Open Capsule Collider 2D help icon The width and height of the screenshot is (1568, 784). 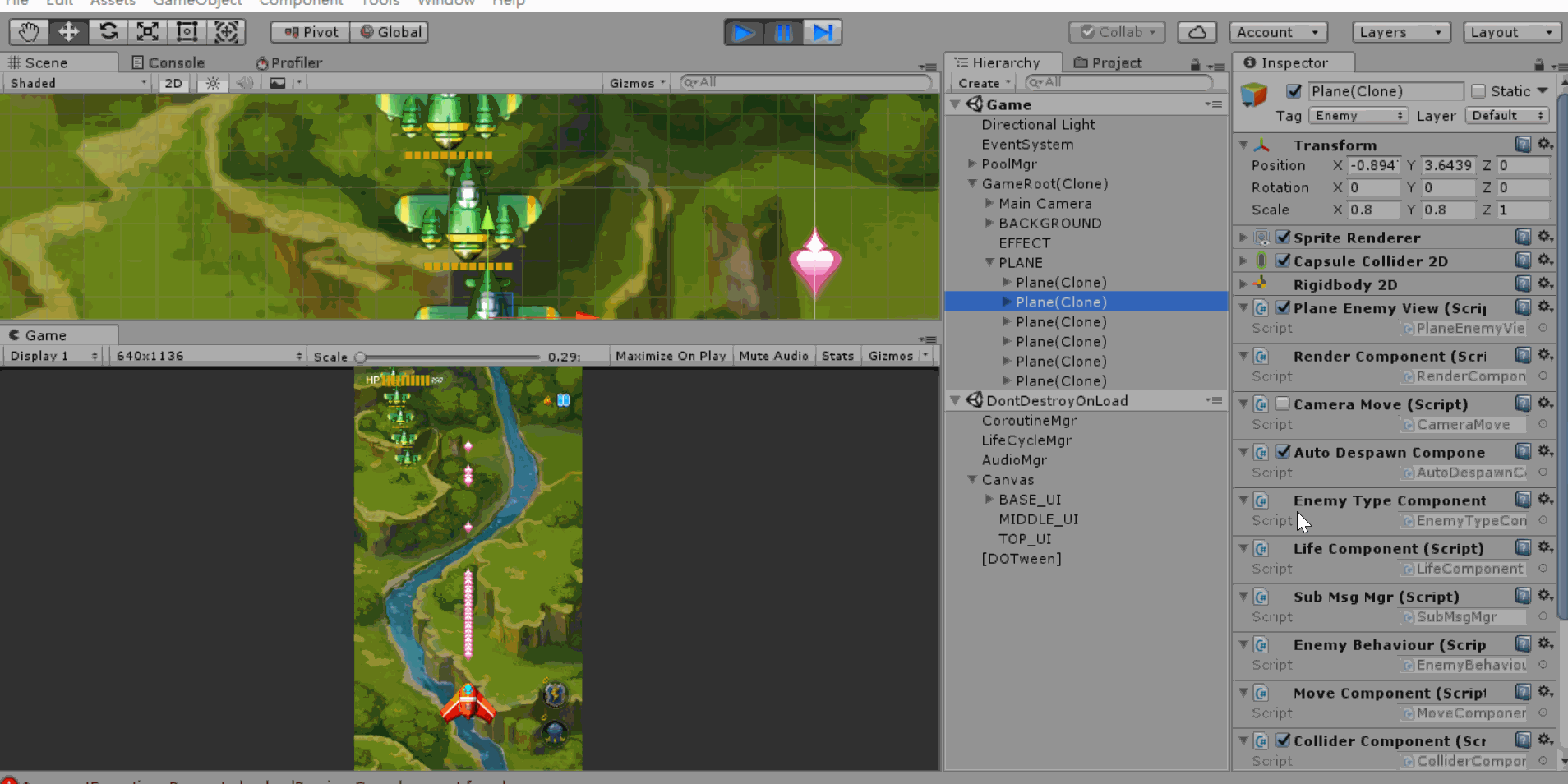[x=1523, y=261]
